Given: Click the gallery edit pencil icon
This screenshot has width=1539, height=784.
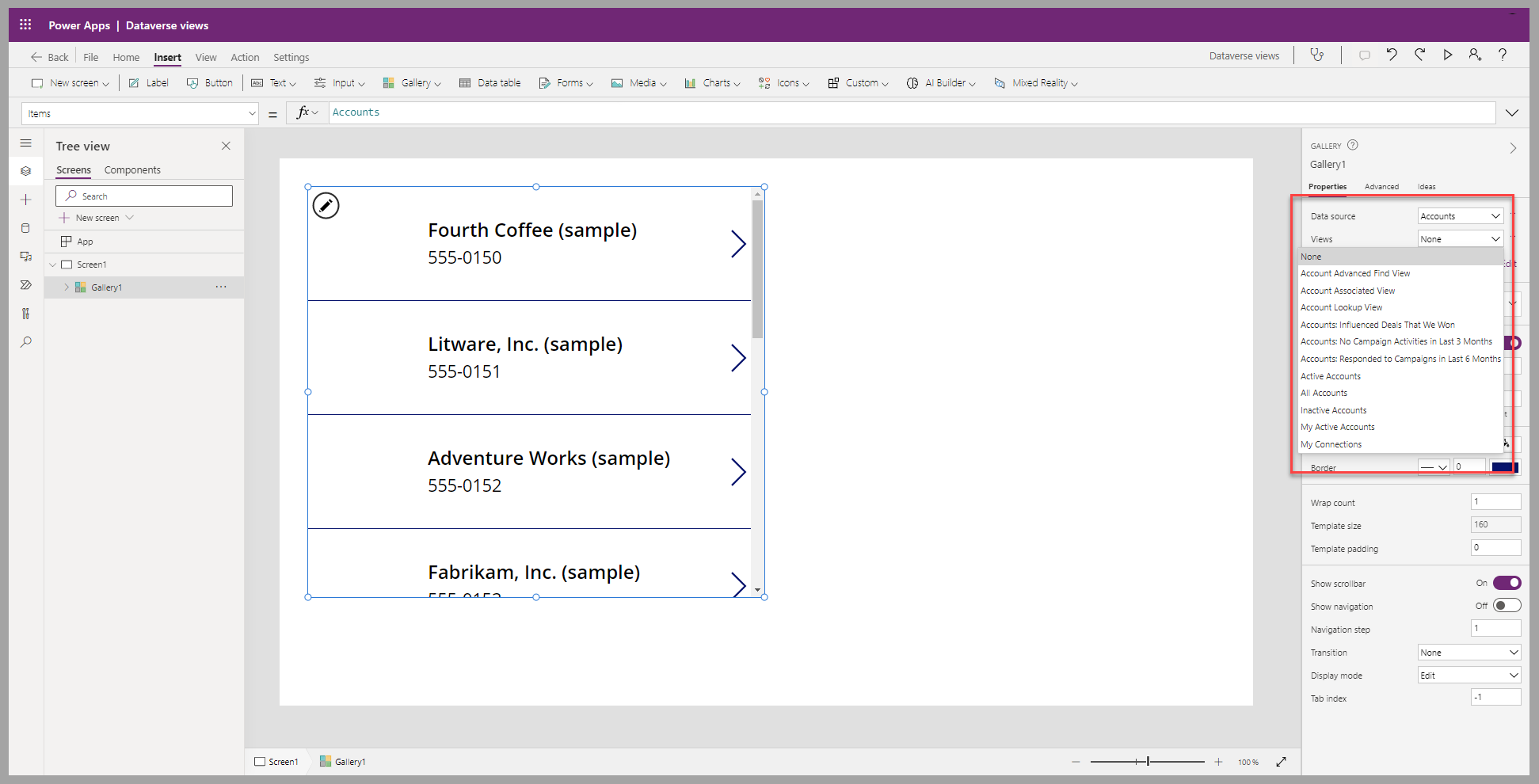Looking at the screenshot, I should click(326, 206).
